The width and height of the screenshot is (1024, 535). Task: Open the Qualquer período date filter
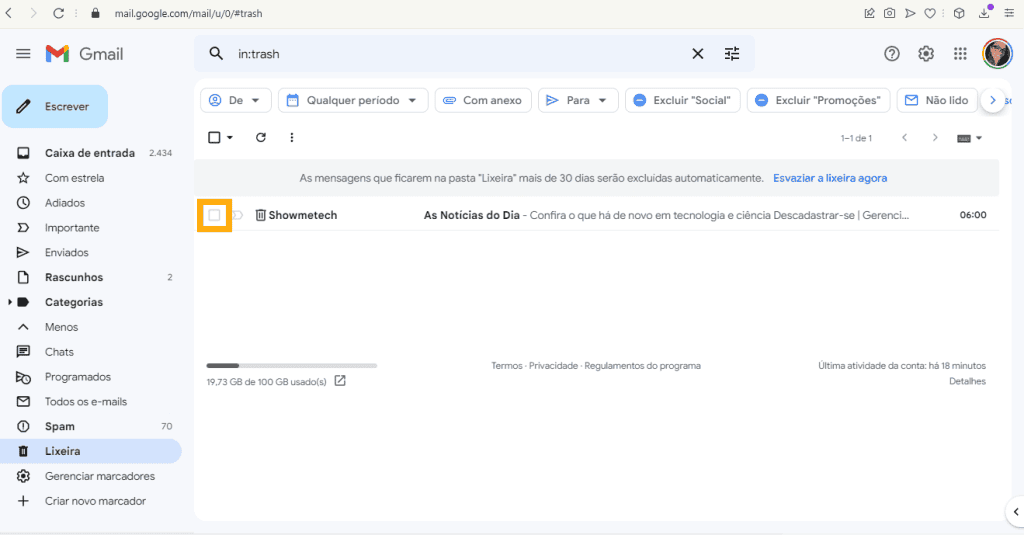[353, 100]
